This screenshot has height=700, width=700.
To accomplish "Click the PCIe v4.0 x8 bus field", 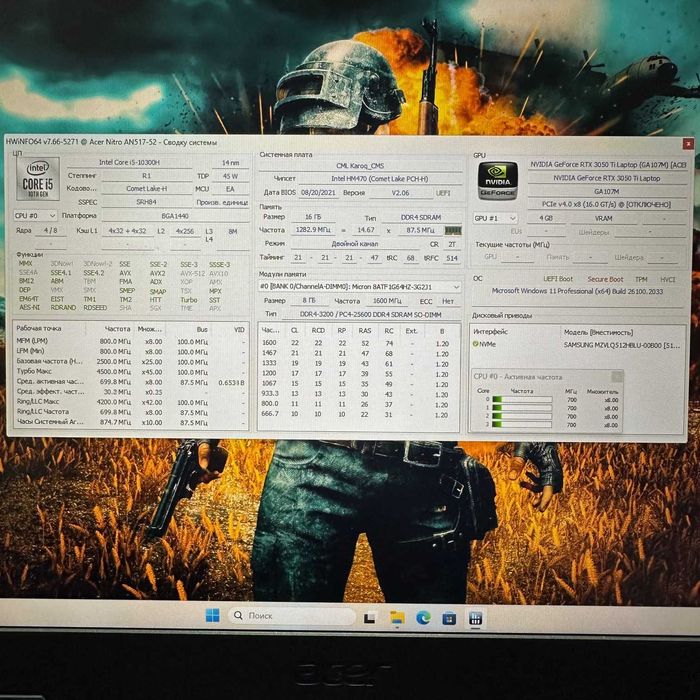I will [608, 204].
